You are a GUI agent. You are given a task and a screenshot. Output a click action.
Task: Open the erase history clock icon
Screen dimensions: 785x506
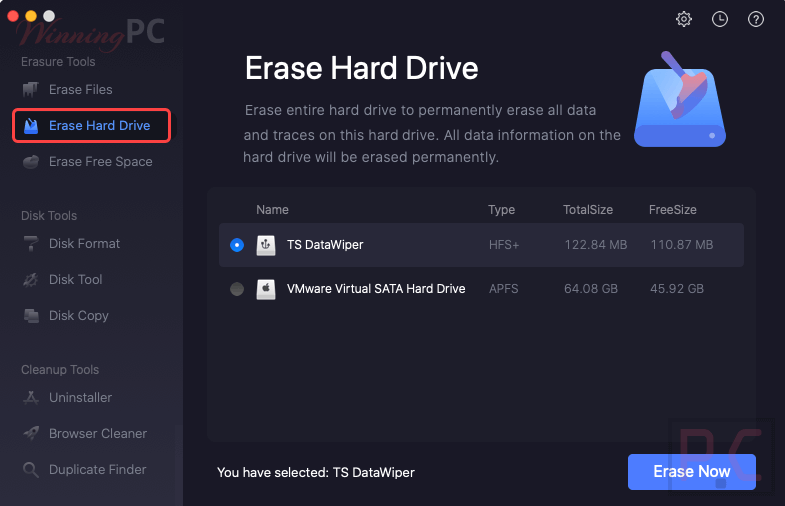[x=719, y=19]
